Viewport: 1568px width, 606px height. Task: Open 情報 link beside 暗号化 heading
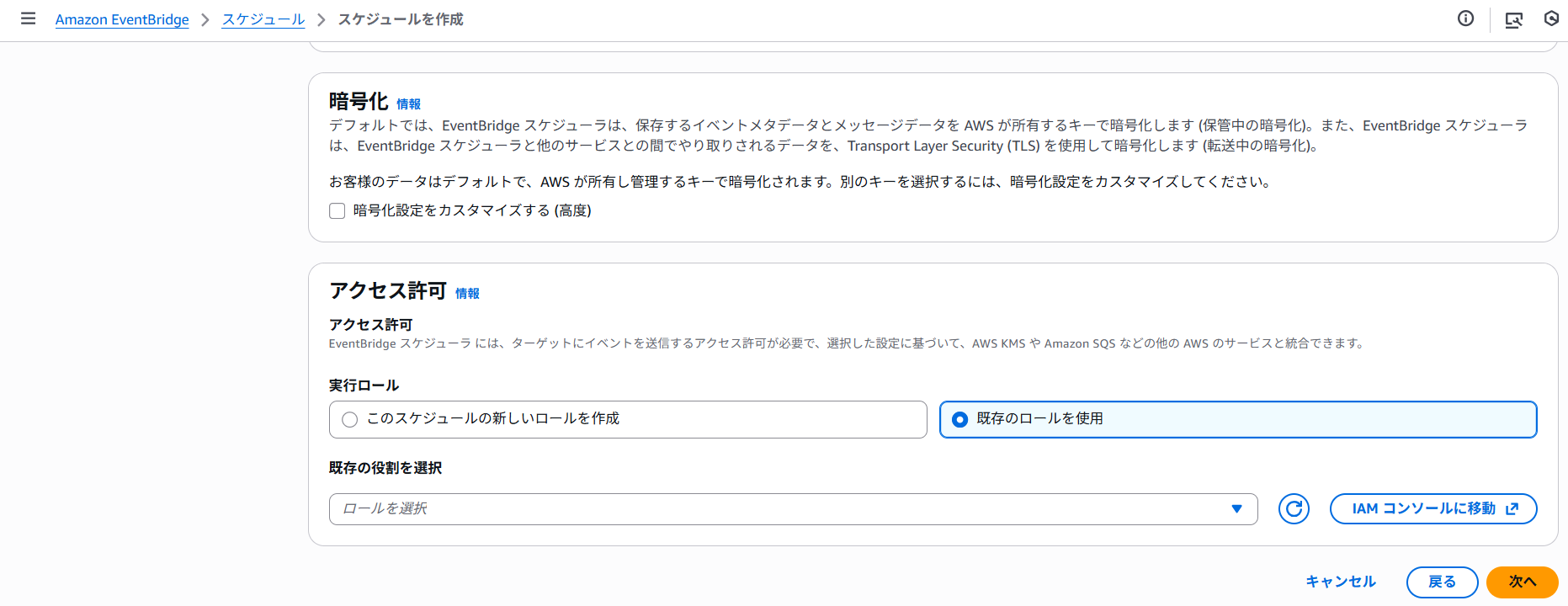click(x=408, y=104)
